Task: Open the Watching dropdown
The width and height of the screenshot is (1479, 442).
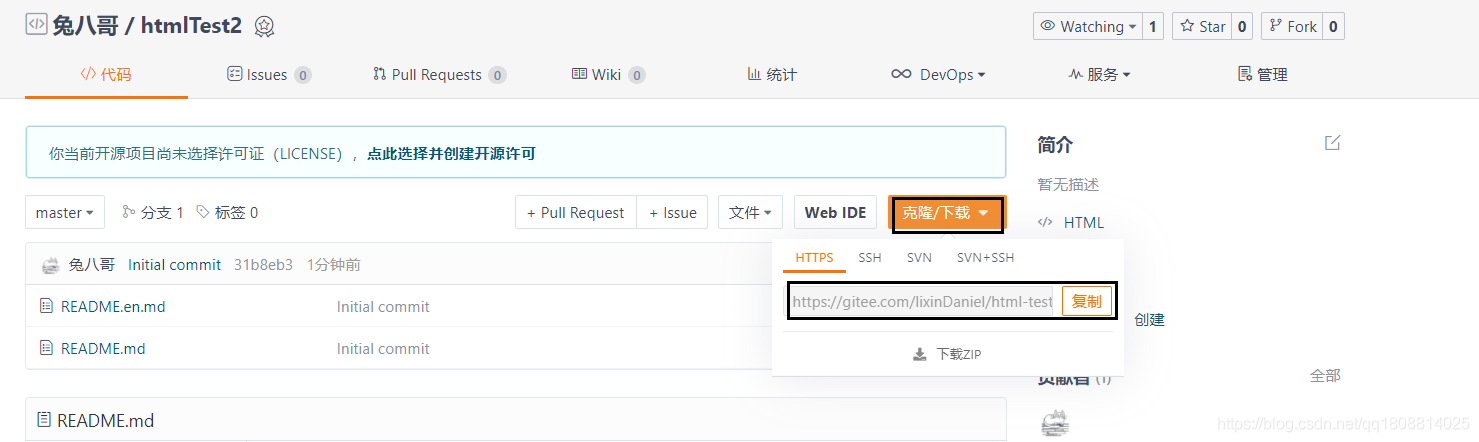Action: (1088, 27)
